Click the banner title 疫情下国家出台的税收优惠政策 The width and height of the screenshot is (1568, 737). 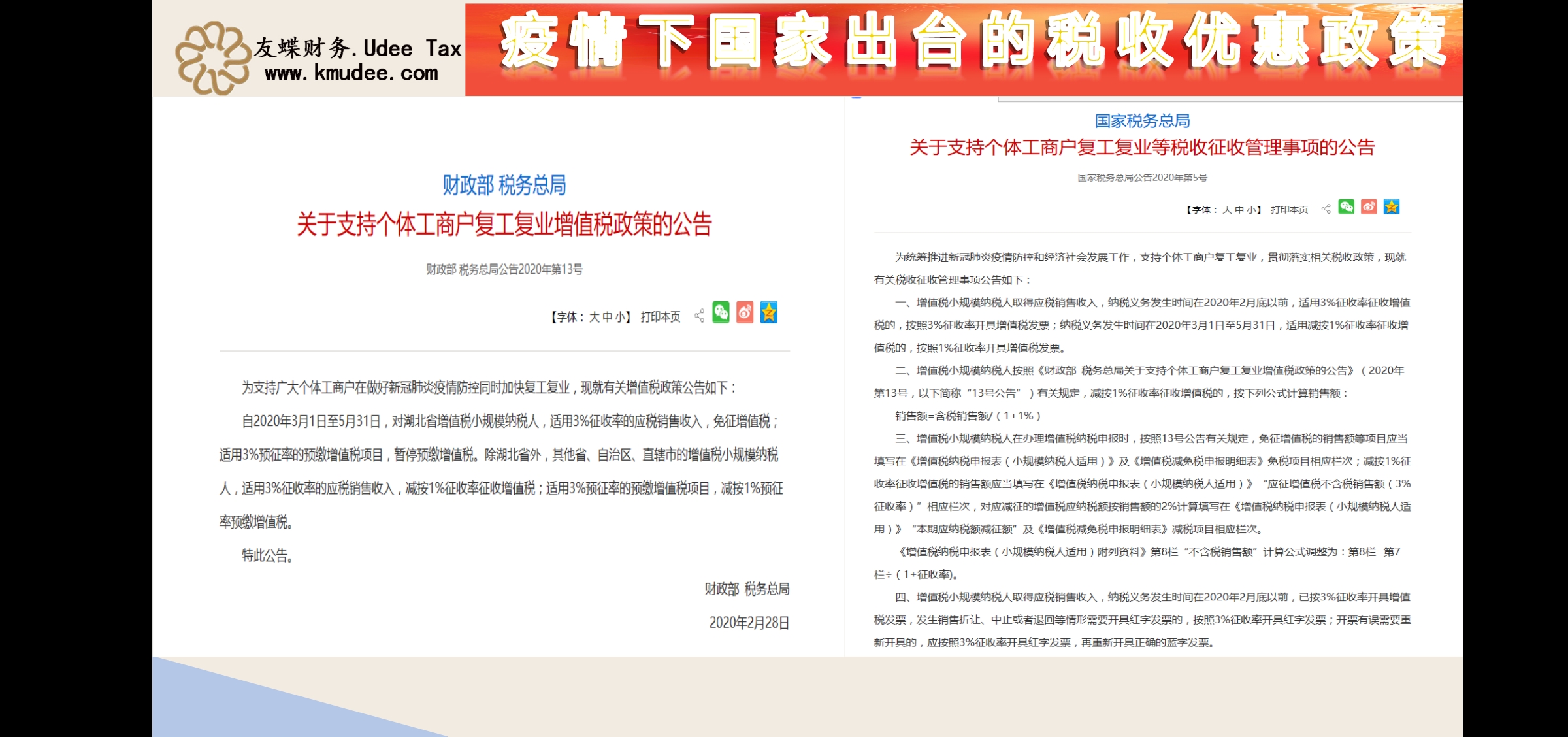tap(972, 41)
